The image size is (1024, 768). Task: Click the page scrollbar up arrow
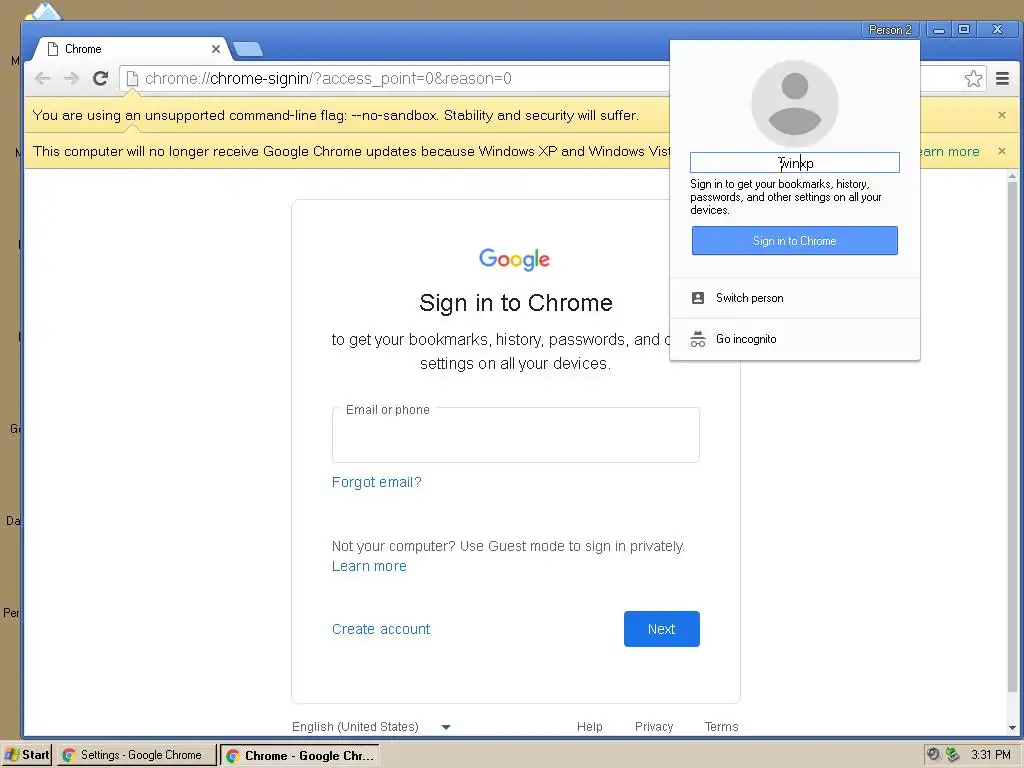coord(1012,176)
